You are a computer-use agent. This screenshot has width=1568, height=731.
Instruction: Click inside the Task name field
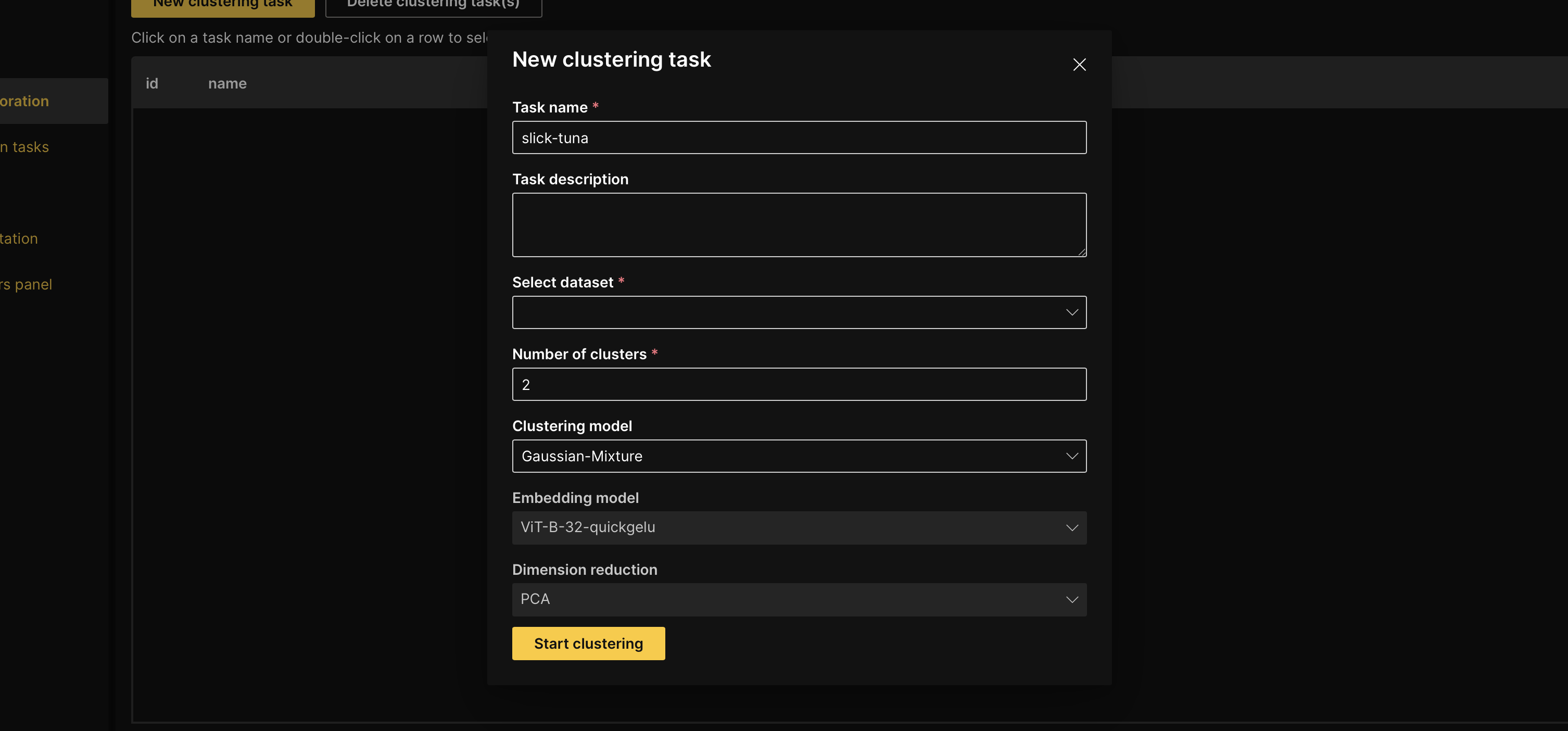(799, 137)
